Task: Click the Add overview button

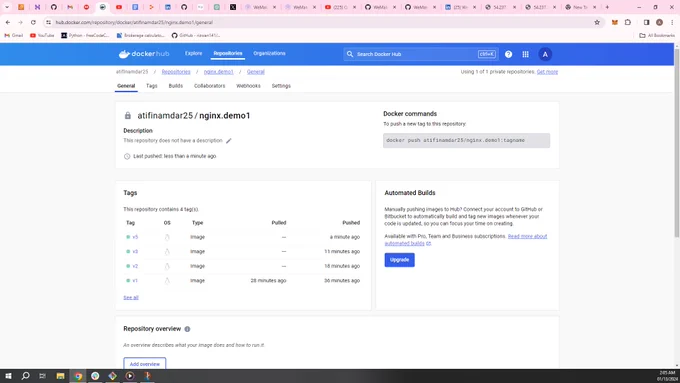Action: click(145, 363)
